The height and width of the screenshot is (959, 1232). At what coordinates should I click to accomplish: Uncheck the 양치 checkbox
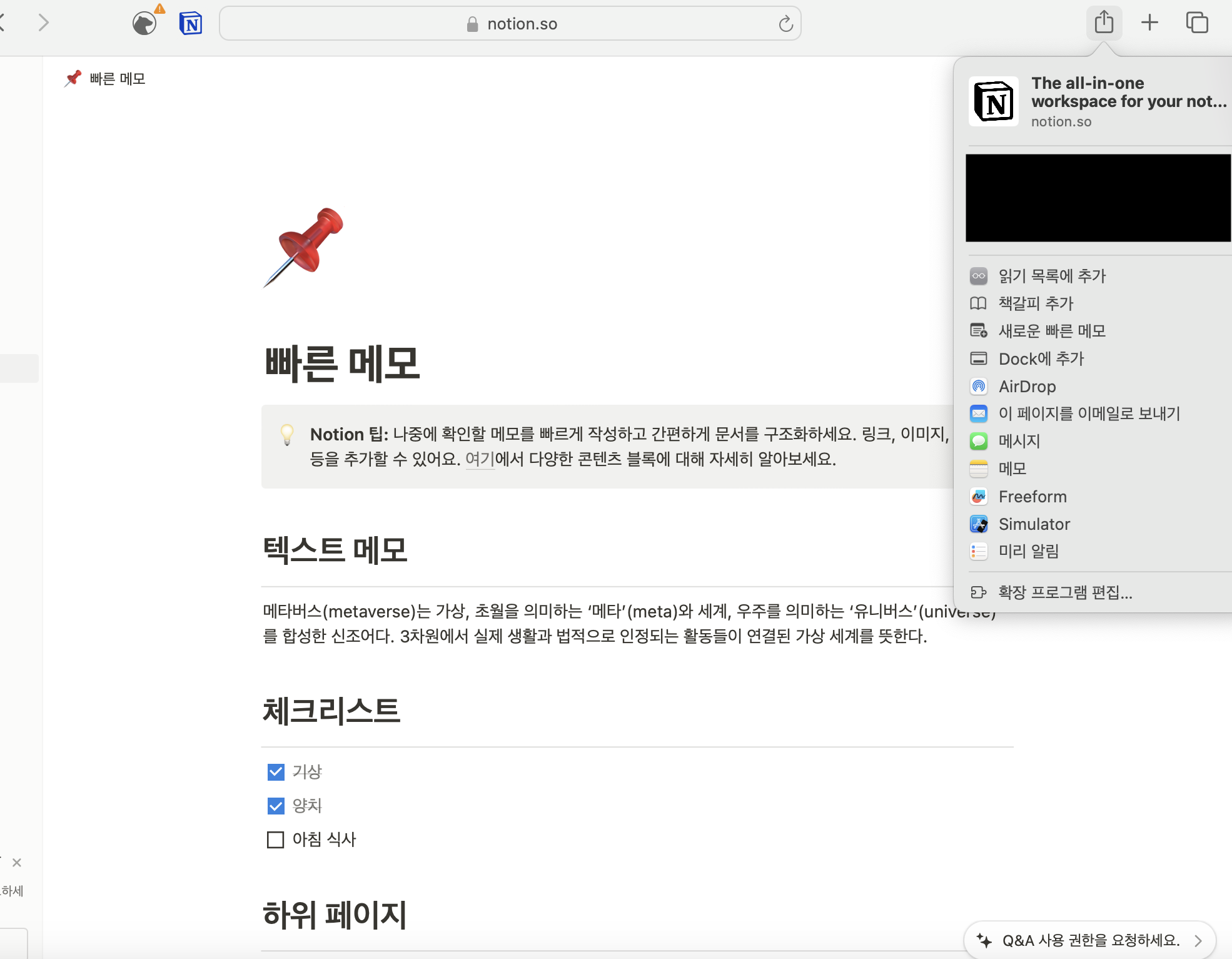276,806
